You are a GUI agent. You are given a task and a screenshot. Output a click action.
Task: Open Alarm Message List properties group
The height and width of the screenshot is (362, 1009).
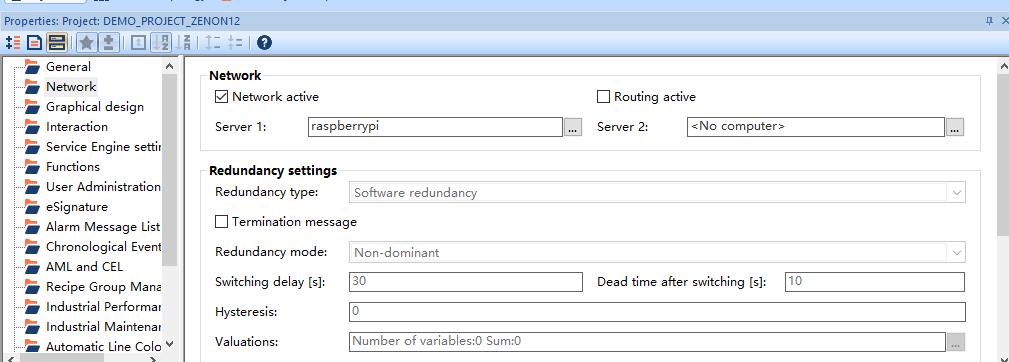[103, 226]
